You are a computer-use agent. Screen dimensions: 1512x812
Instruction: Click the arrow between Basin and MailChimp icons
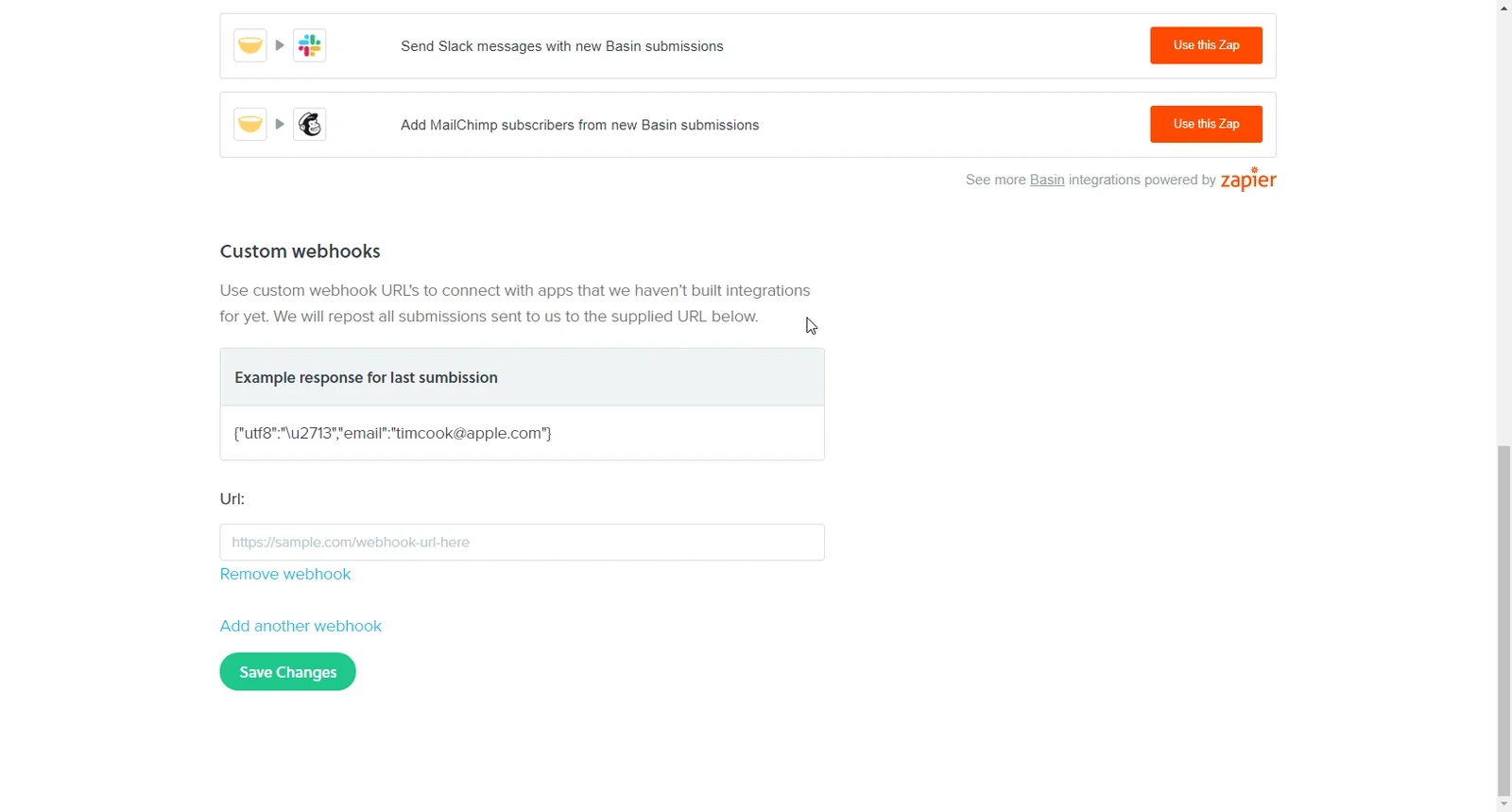pyautogui.click(x=280, y=124)
